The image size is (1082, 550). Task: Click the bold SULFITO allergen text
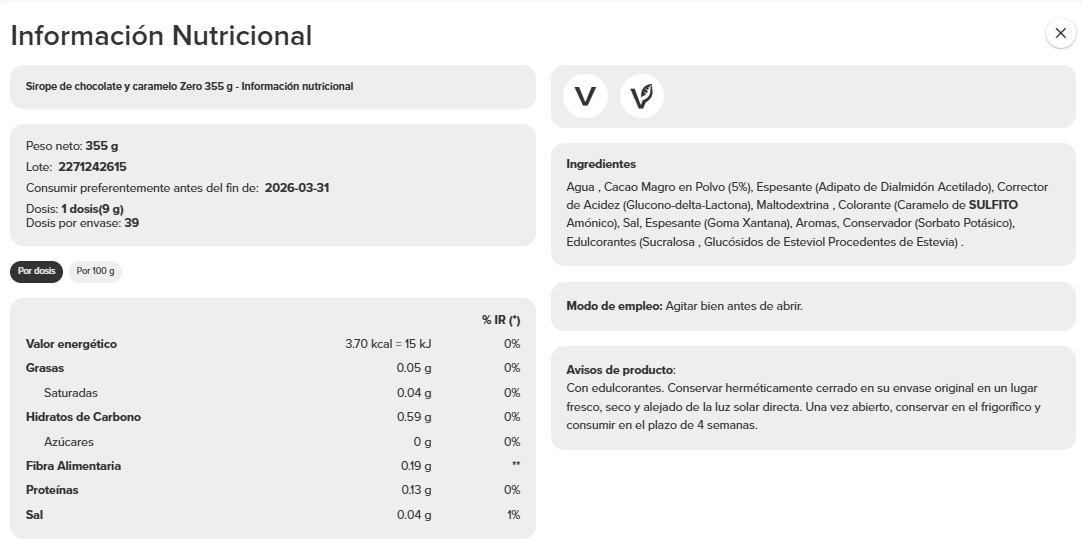993,204
